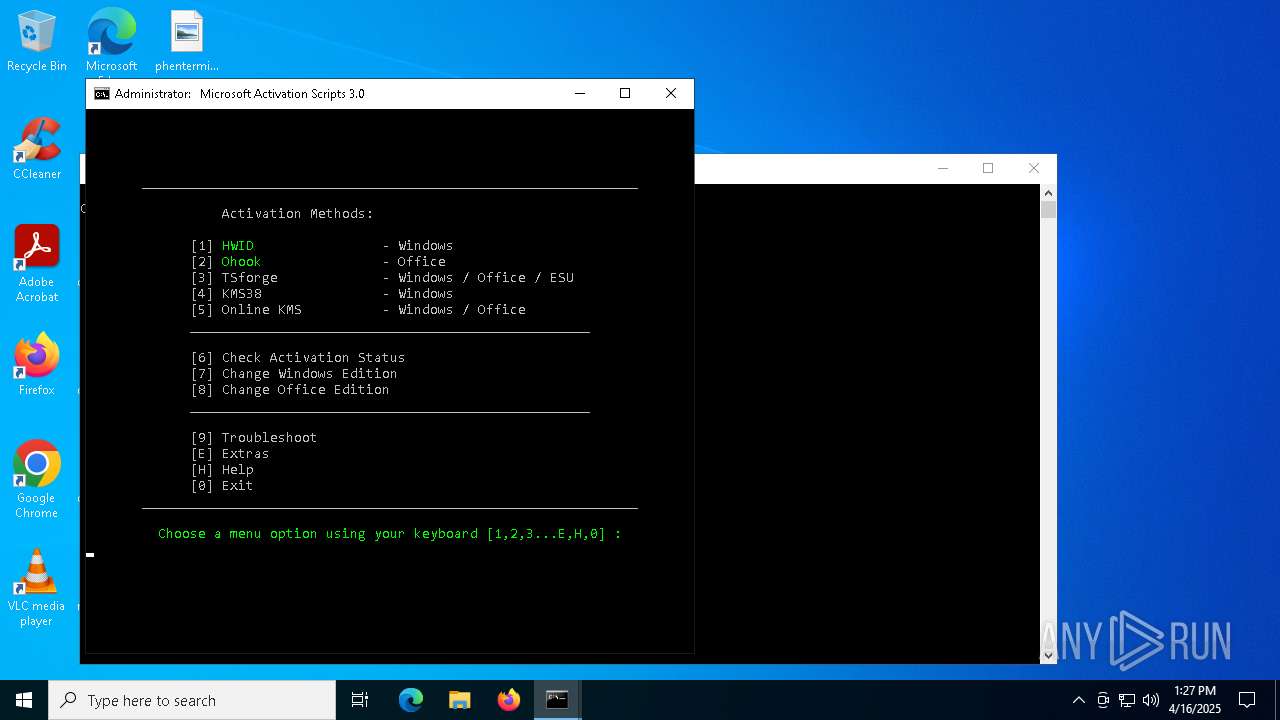Click the console title bar text

click(x=240, y=94)
